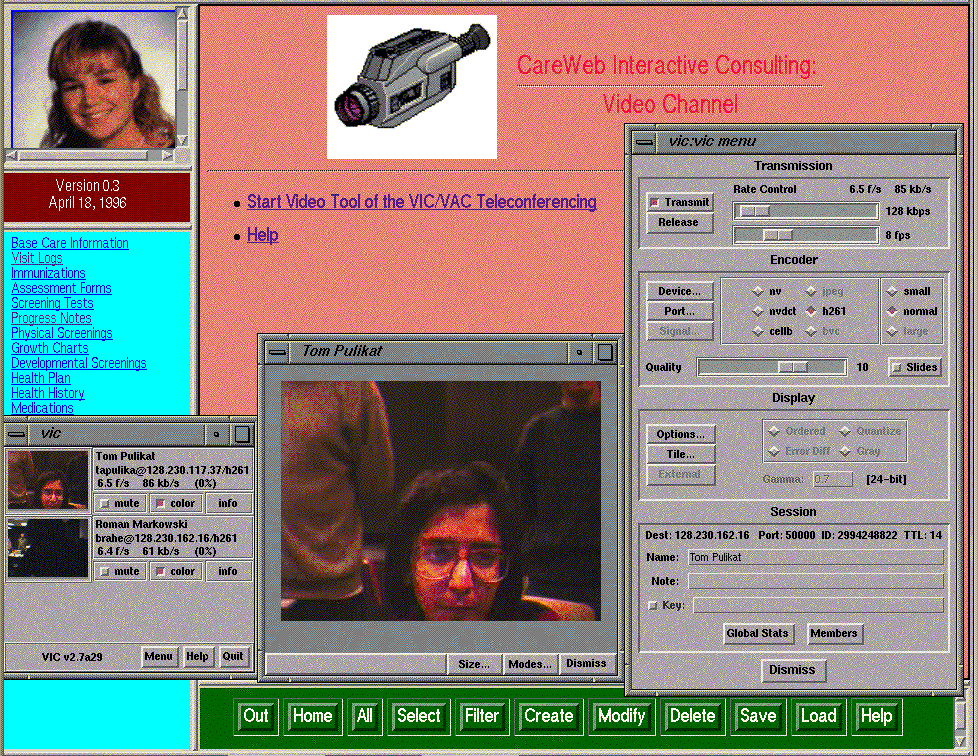Click the bandwidth rate control slider
The image size is (978, 756).
click(806, 211)
